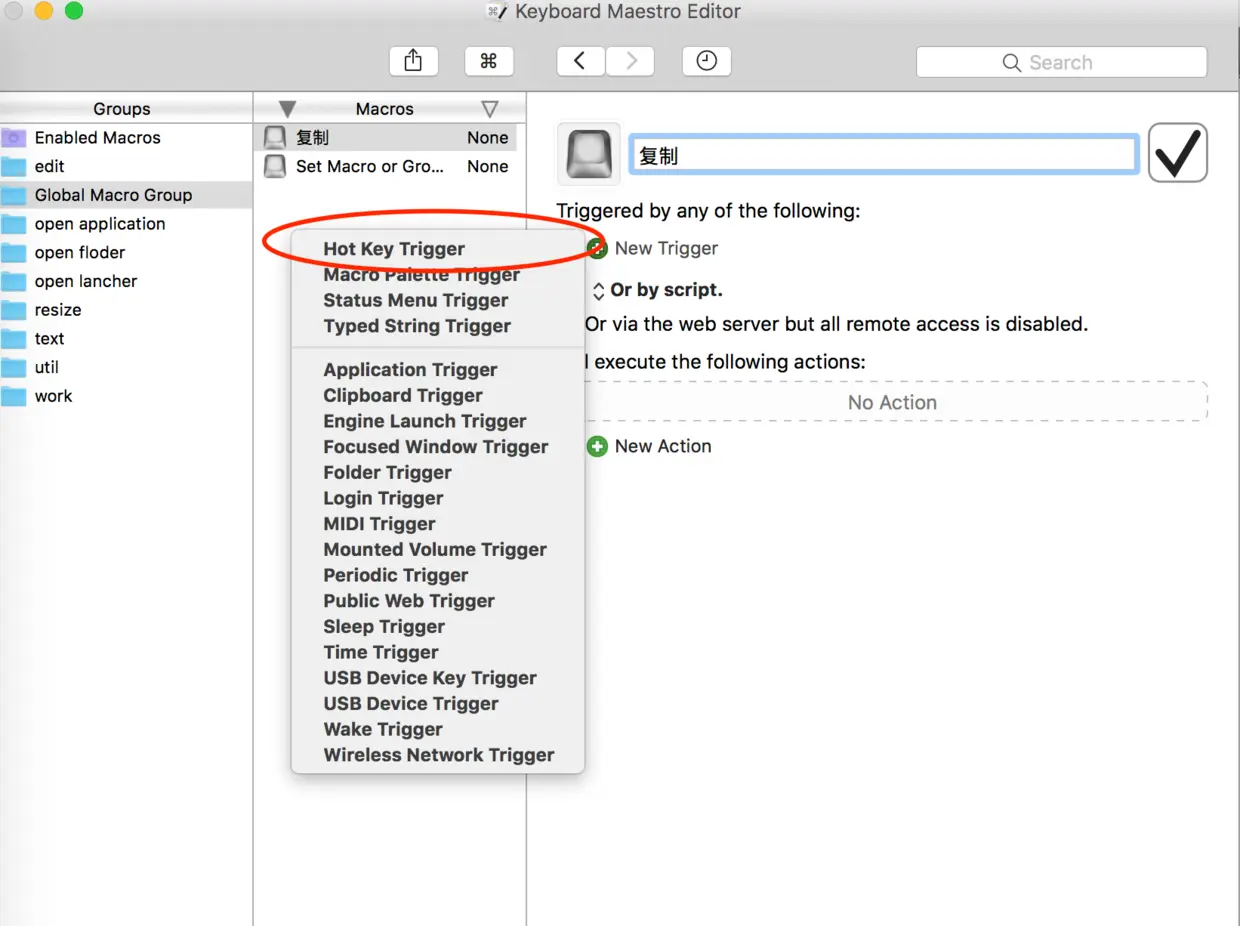This screenshot has height=926, width=1240.
Task: Choose USB Device Key Trigger
Action: (438, 678)
